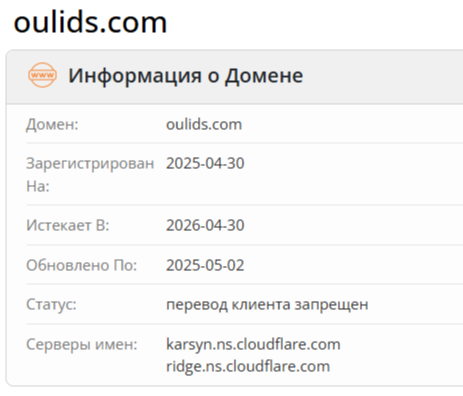Click the Статус: label
The width and height of the screenshot is (463, 396).
[51, 304]
